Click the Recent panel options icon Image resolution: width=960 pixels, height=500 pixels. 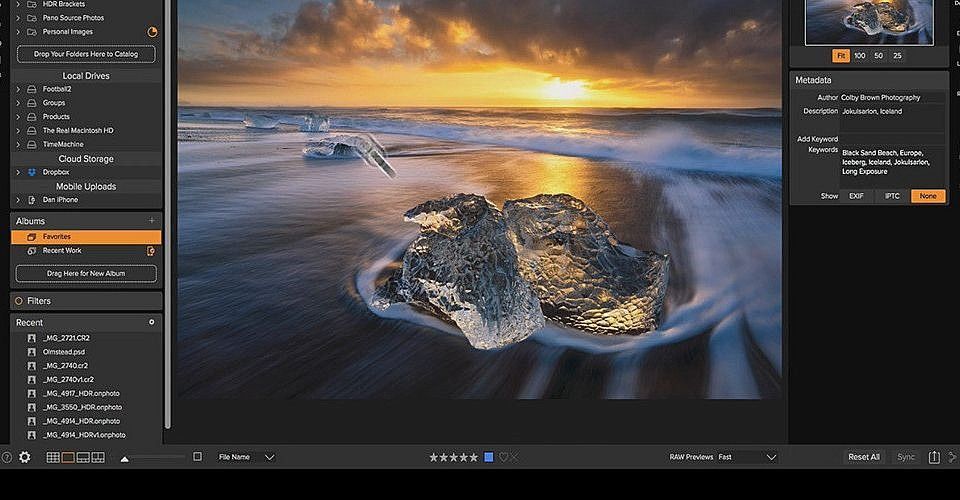tap(152, 322)
